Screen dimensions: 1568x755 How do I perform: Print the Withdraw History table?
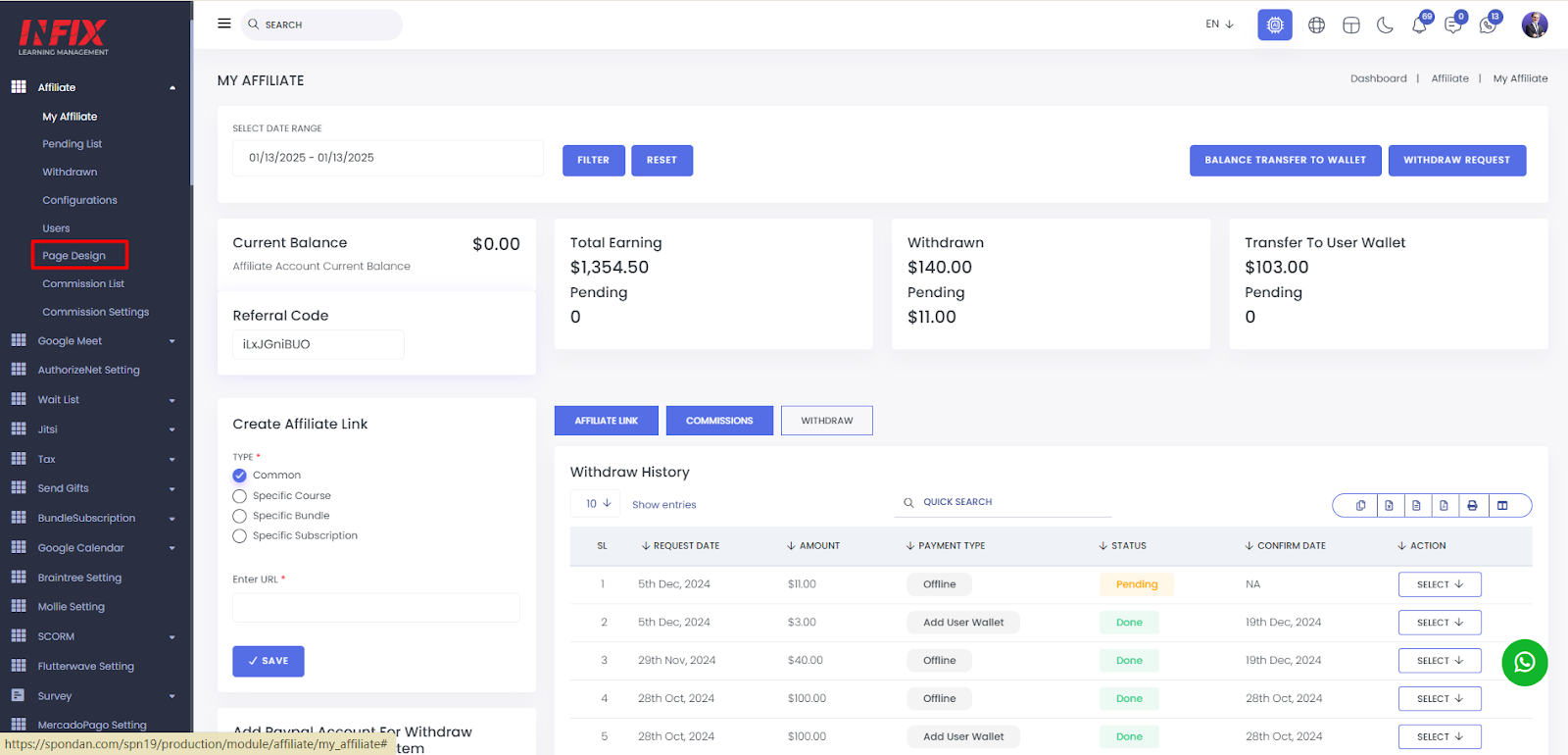[1472, 506]
